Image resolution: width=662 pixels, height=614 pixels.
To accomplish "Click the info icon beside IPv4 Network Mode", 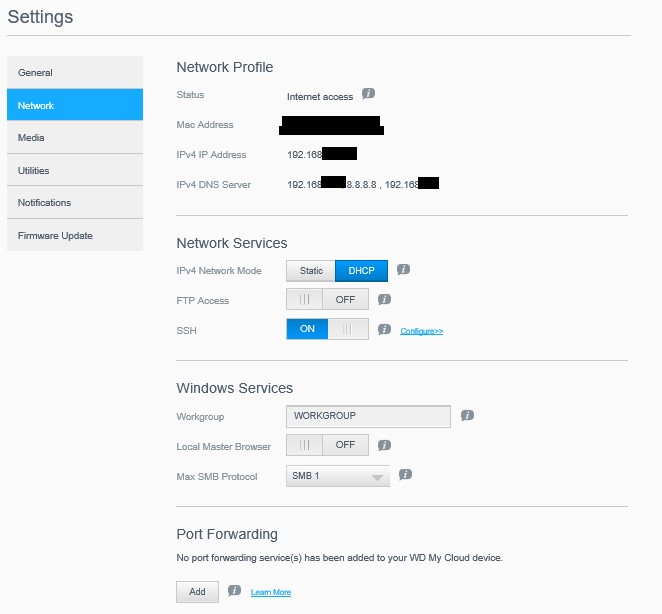I will (403, 270).
